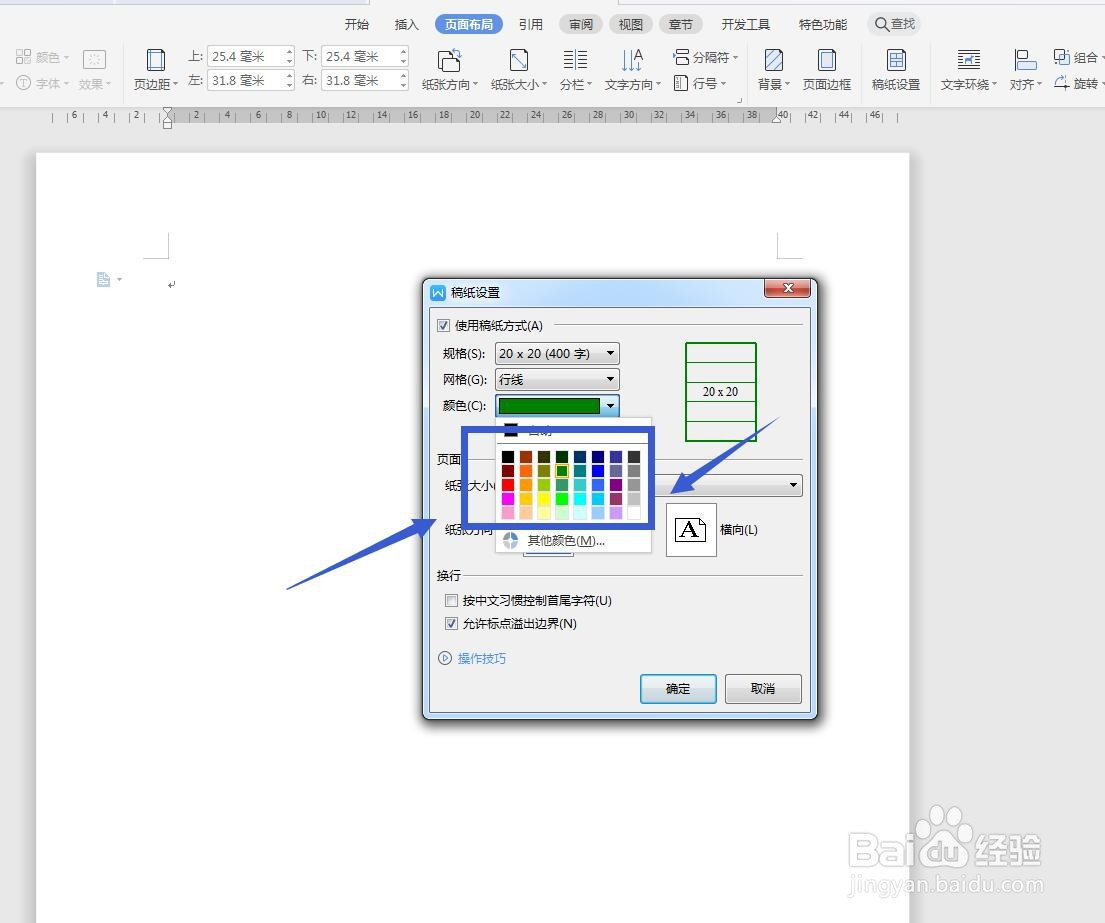Click the 组合 group icon
Screen dimensions: 1105x923
pos(1061,56)
